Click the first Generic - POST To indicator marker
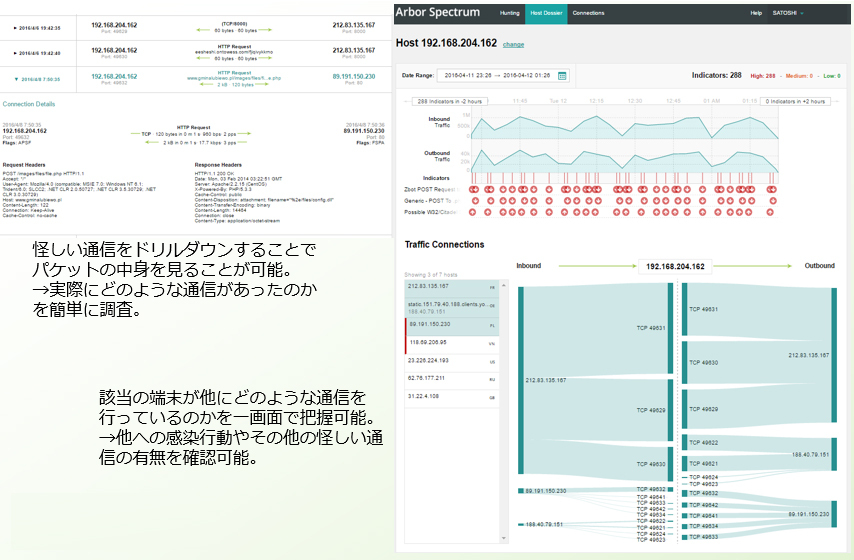 pos(475,201)
